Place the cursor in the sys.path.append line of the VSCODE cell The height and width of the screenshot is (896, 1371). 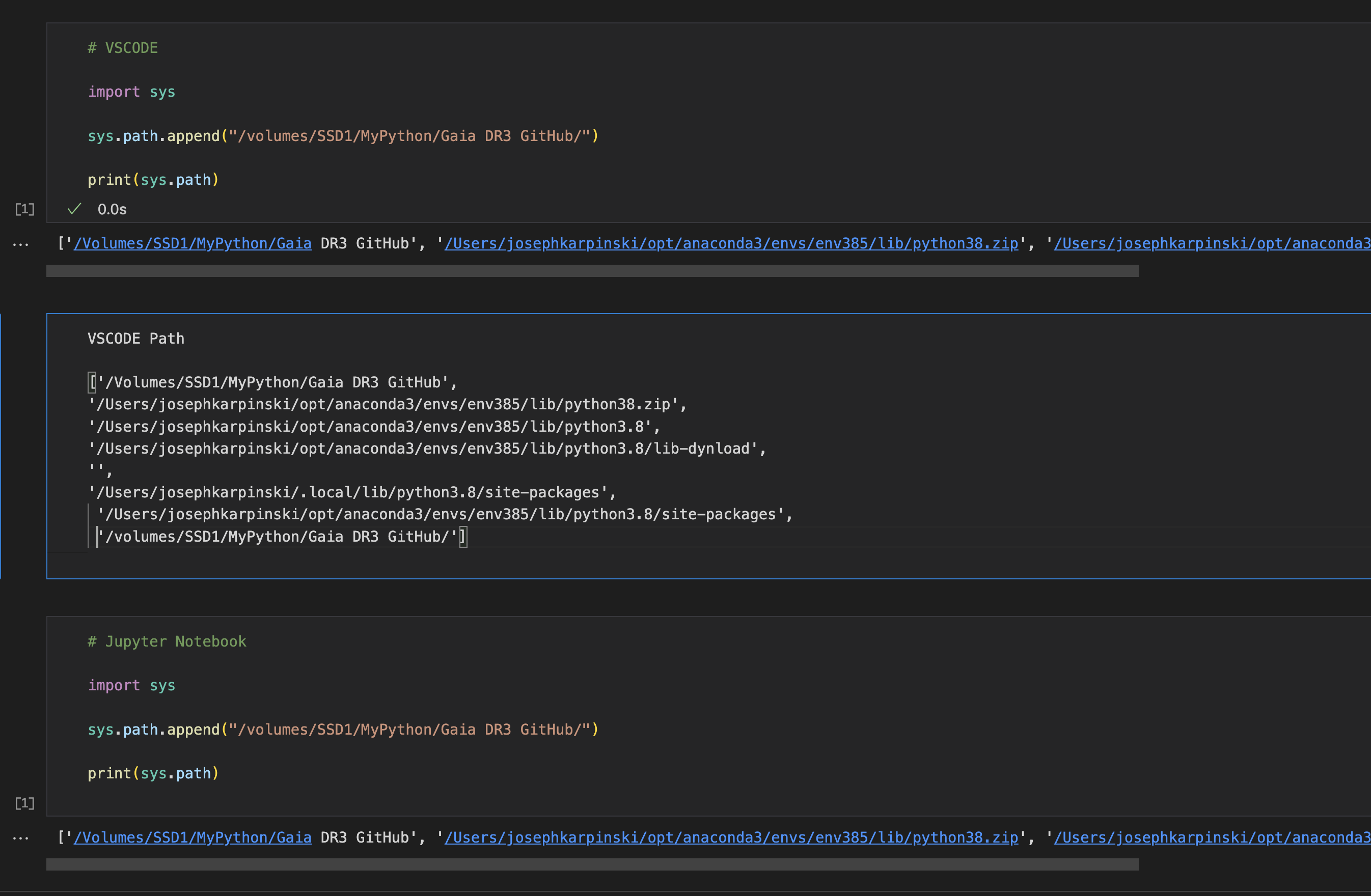pos(343,136)
